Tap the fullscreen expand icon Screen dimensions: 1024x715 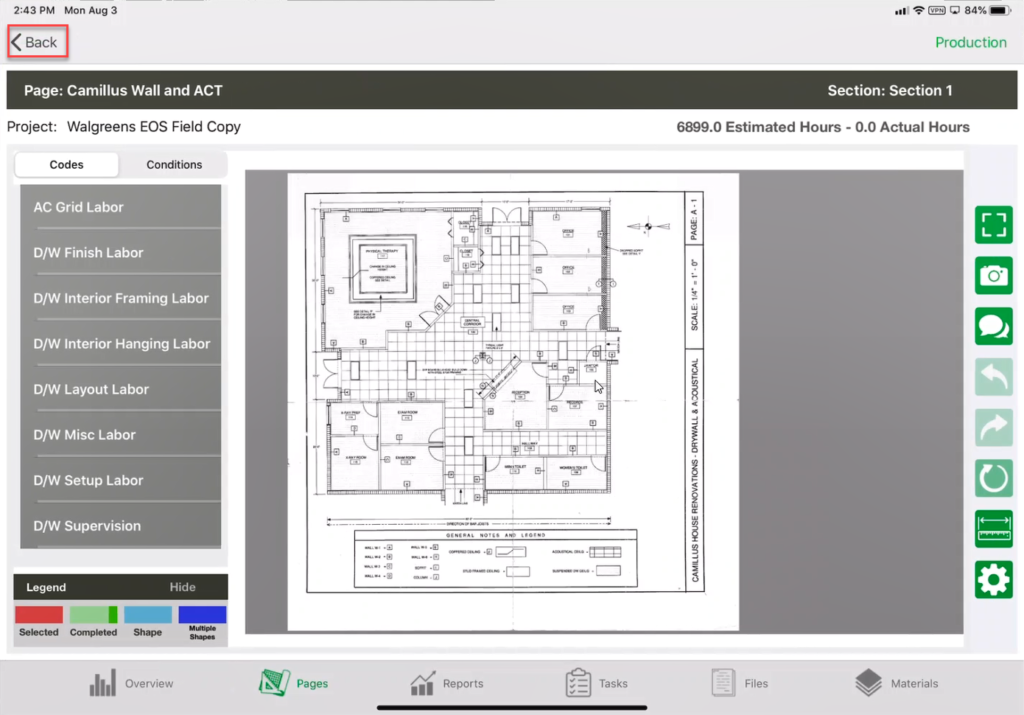pyautogui.click(x=993, y=225)
